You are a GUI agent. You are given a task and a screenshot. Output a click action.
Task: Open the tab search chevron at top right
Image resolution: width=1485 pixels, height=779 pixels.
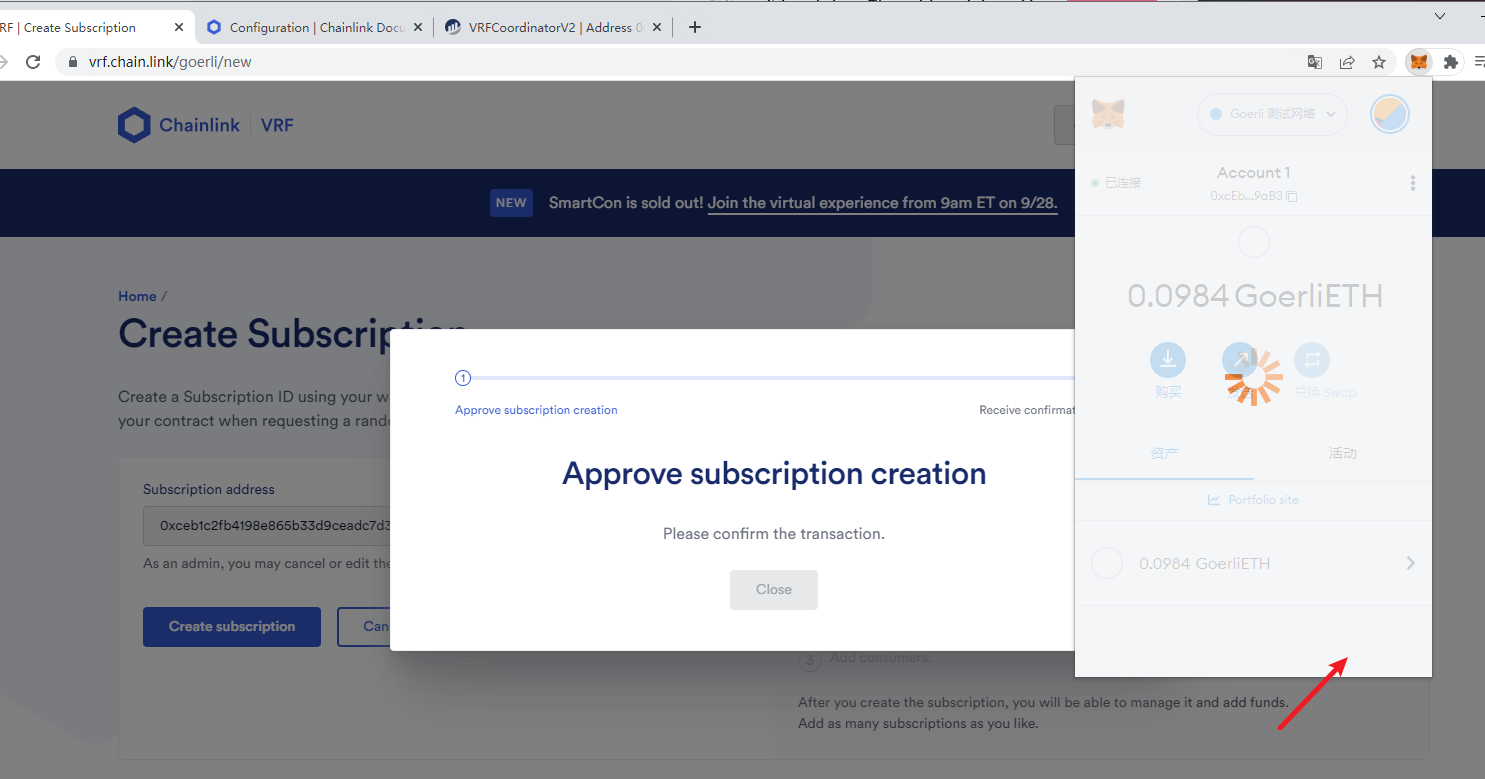pyautogui.click(x=1440, y=16)
